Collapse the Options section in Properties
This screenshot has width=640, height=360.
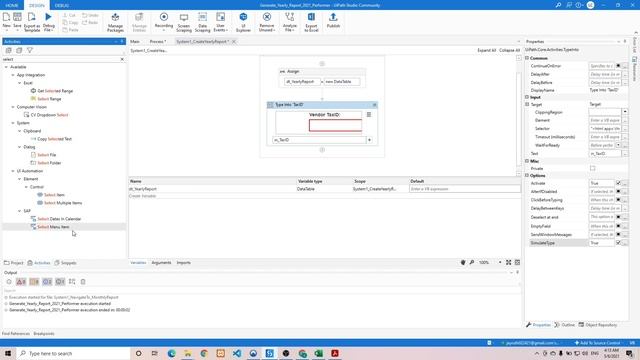pos(527,176)
